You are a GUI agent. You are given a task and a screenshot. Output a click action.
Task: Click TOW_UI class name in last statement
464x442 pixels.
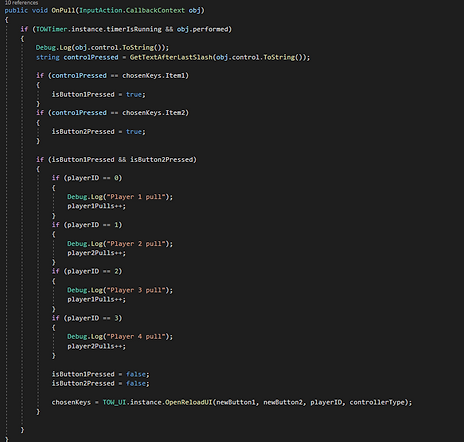(x=114, y=402)
